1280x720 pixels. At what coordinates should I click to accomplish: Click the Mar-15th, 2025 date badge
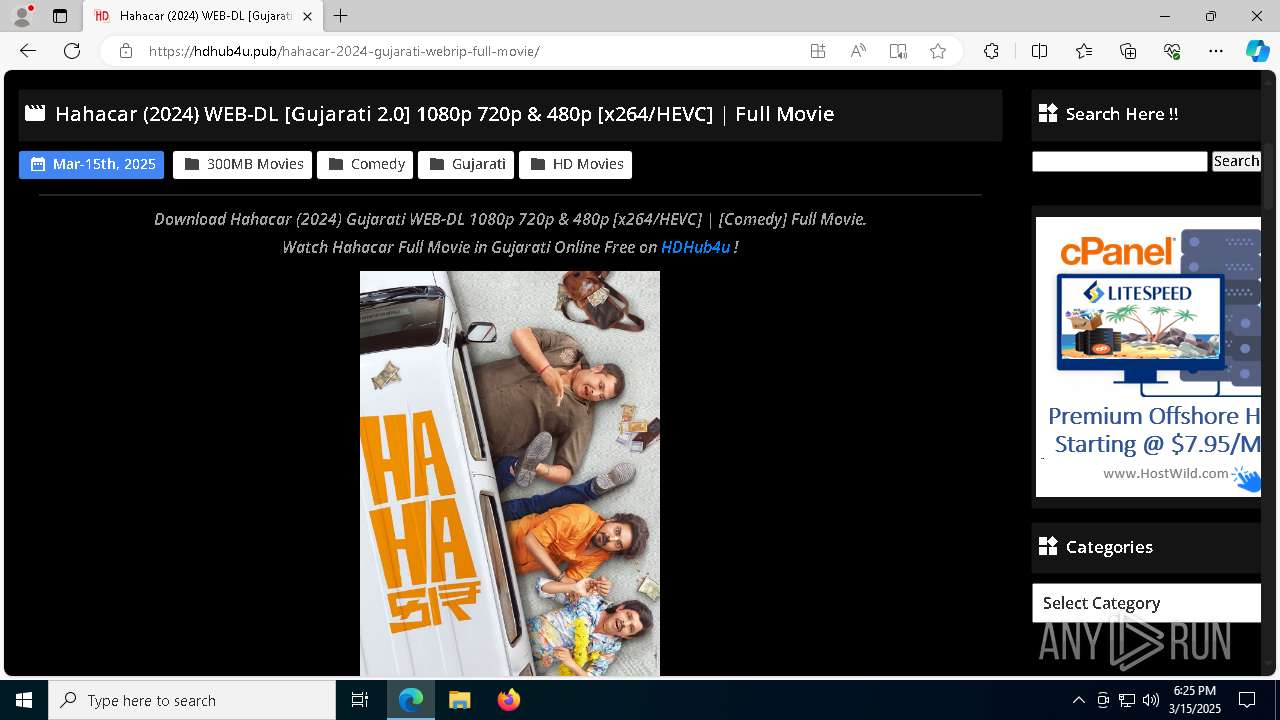coord(91,164)
